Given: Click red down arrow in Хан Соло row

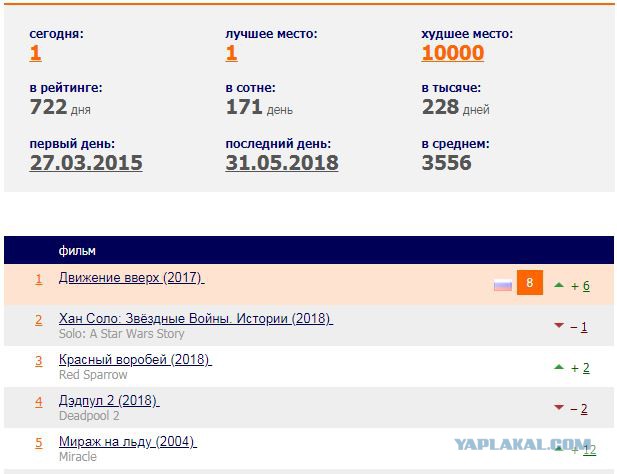Looking at the screenshot, I should (559, 325).
